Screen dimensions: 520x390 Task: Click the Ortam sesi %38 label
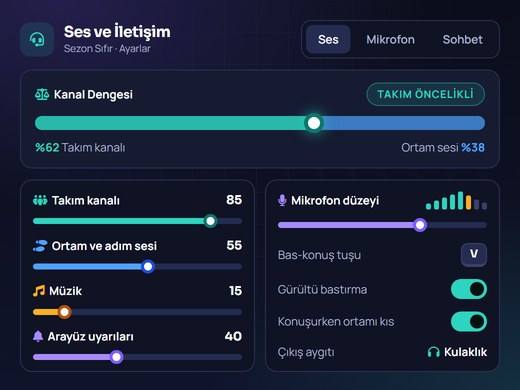coord(443,147)
